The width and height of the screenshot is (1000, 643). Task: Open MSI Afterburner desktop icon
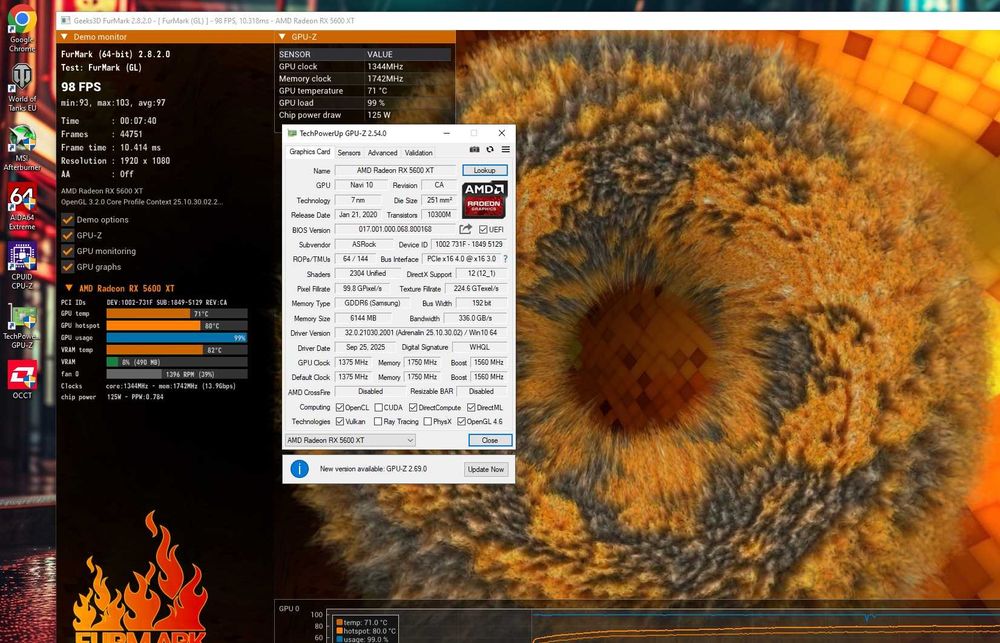[x=22, y=147]
